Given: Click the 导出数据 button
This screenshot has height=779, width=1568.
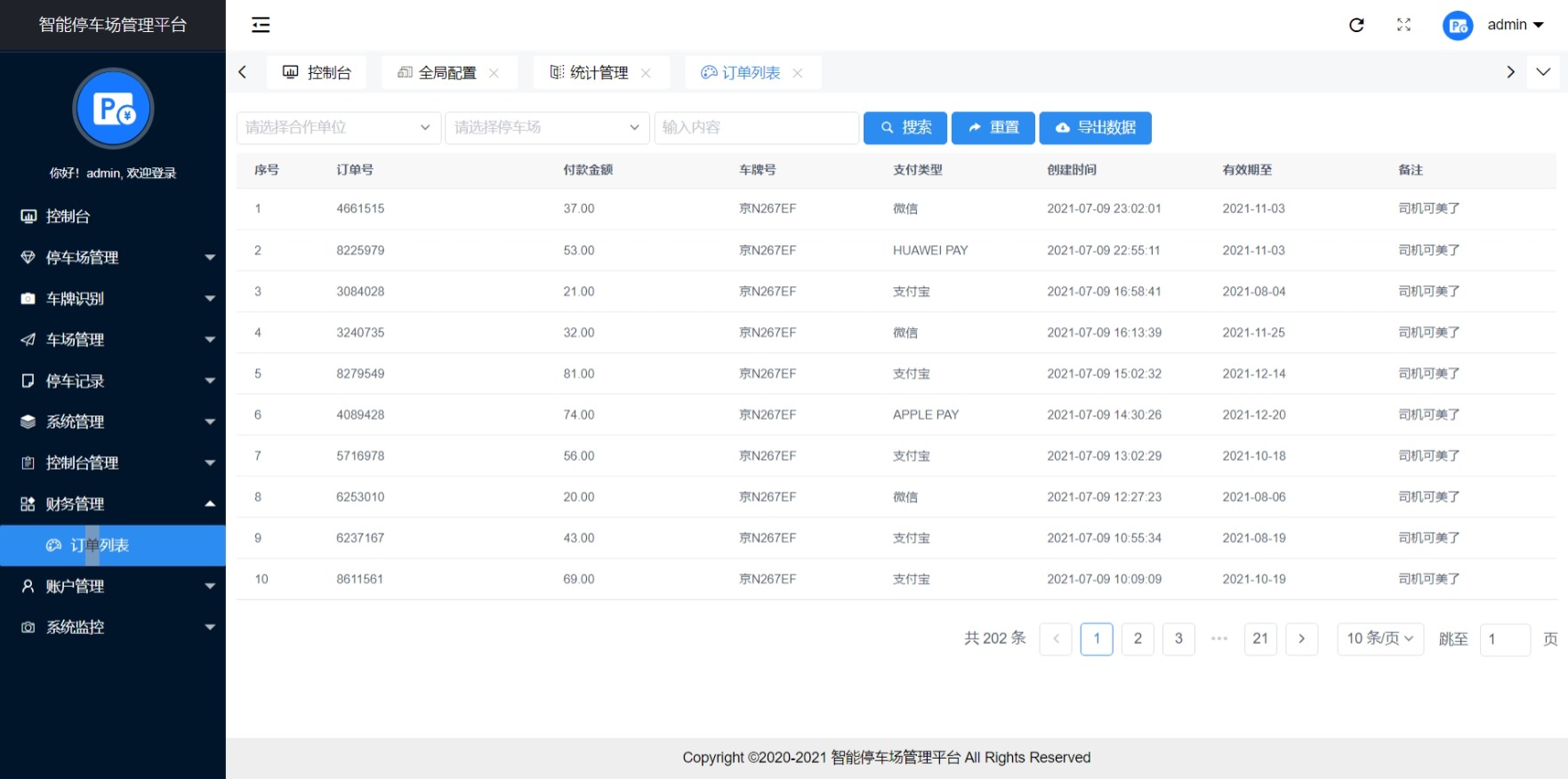Looking at the screenshot, I should click(x=1096, y=127).
